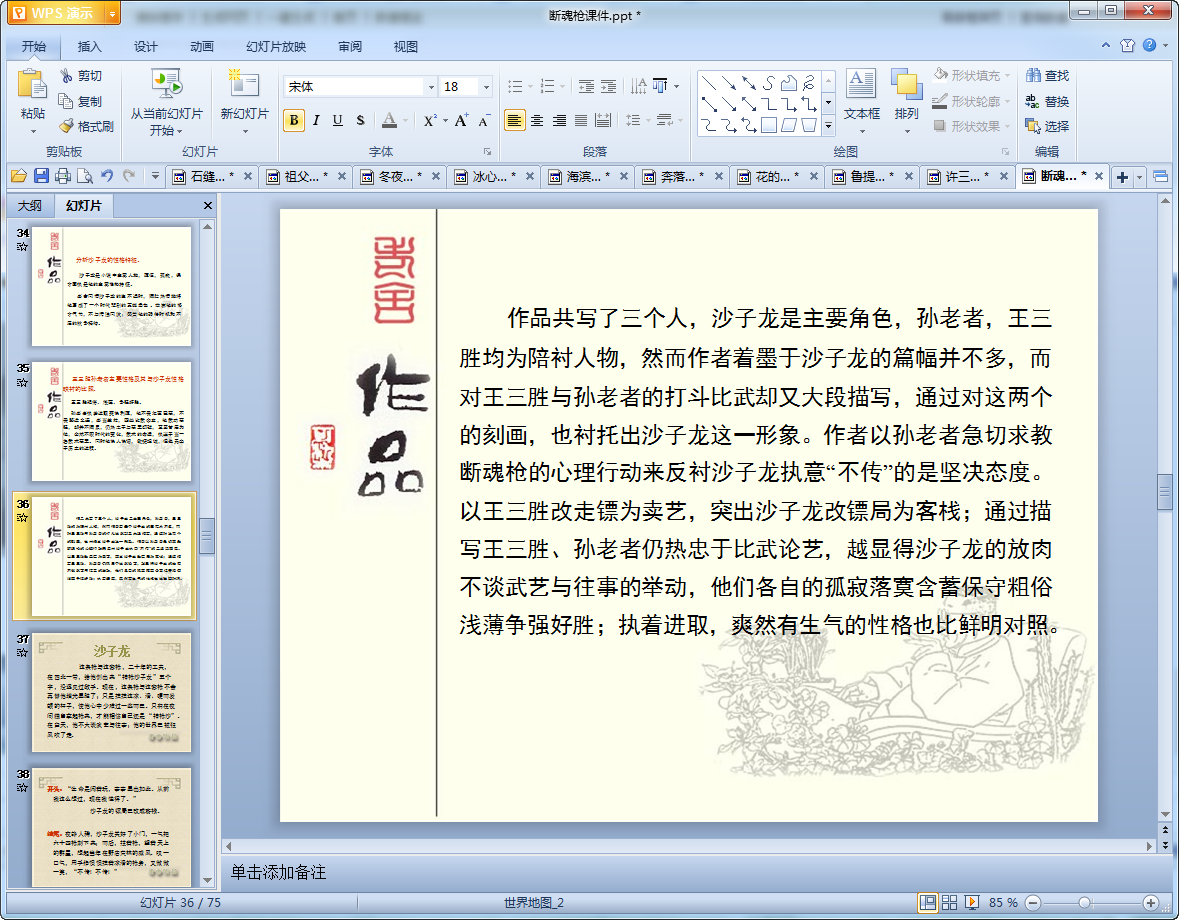The width and height of the screenshot is (1179, 920).
Task: Click the Open folder icon in quick toolbar
Action: tap(19, 176)
